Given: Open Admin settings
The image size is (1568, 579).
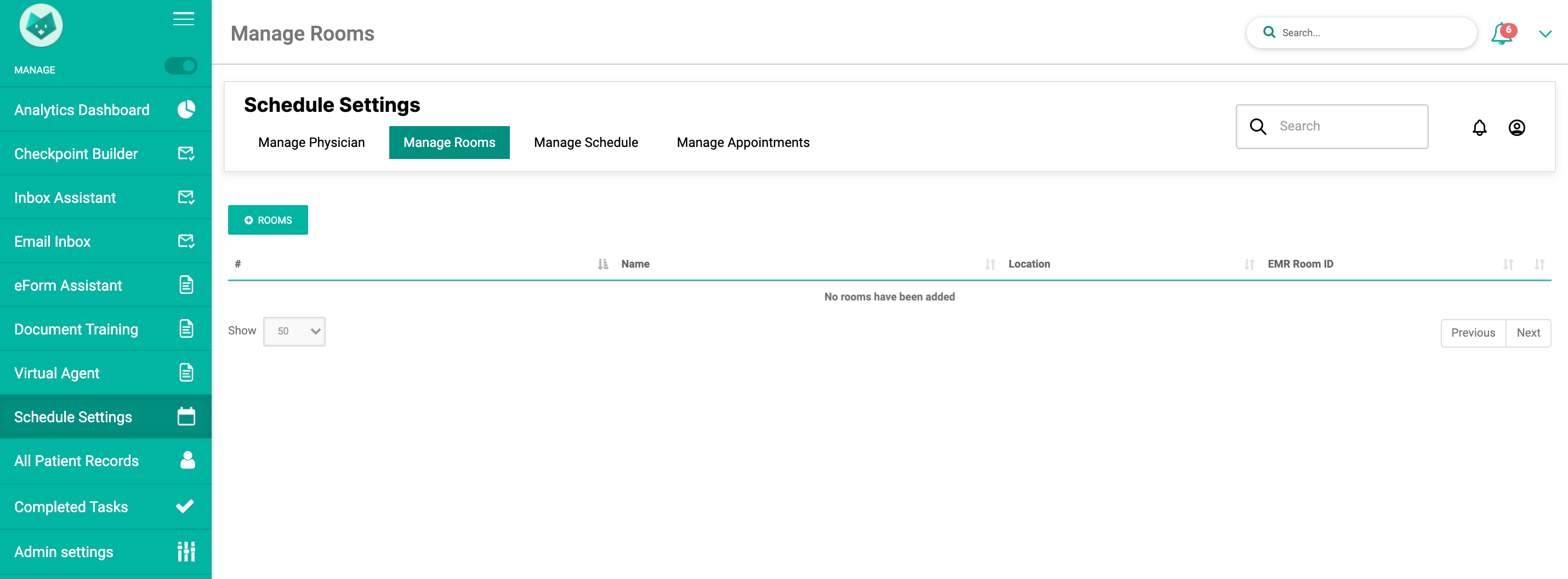Looking at the screenshot, I should pos(106,552).
